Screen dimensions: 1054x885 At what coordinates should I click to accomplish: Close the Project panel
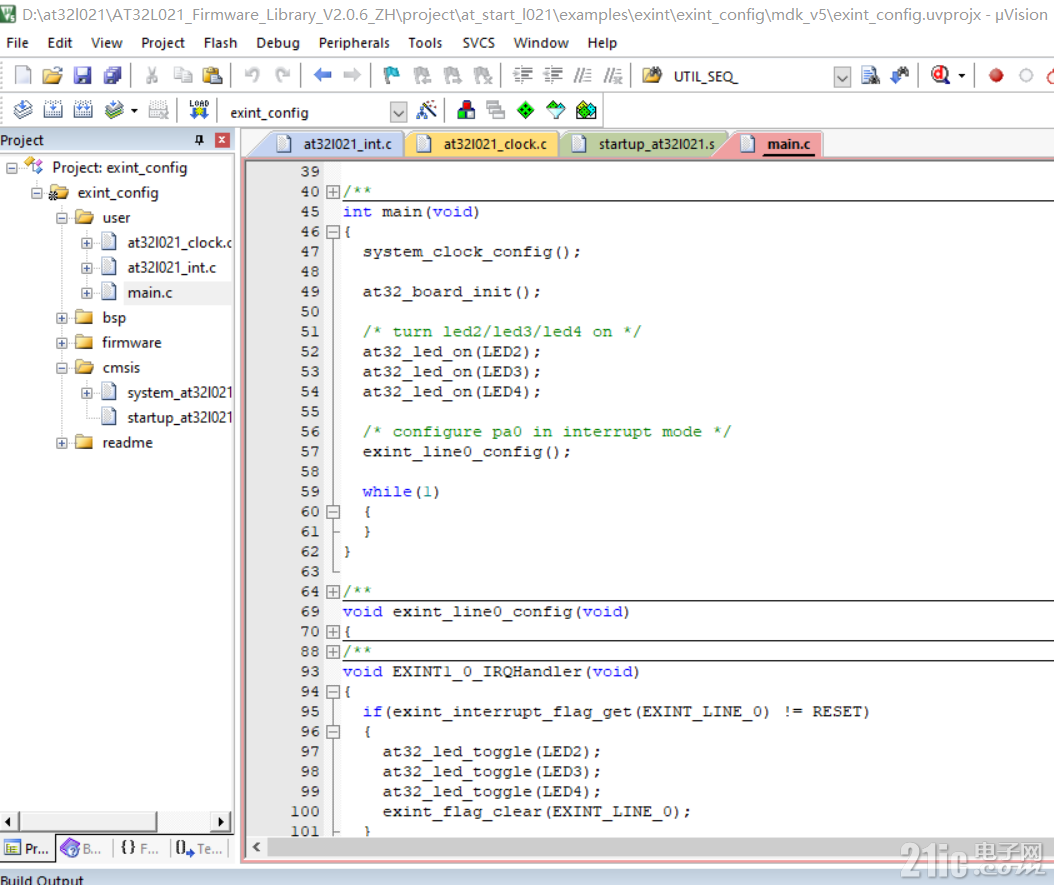pyautogui.click(x=222, y=140)
